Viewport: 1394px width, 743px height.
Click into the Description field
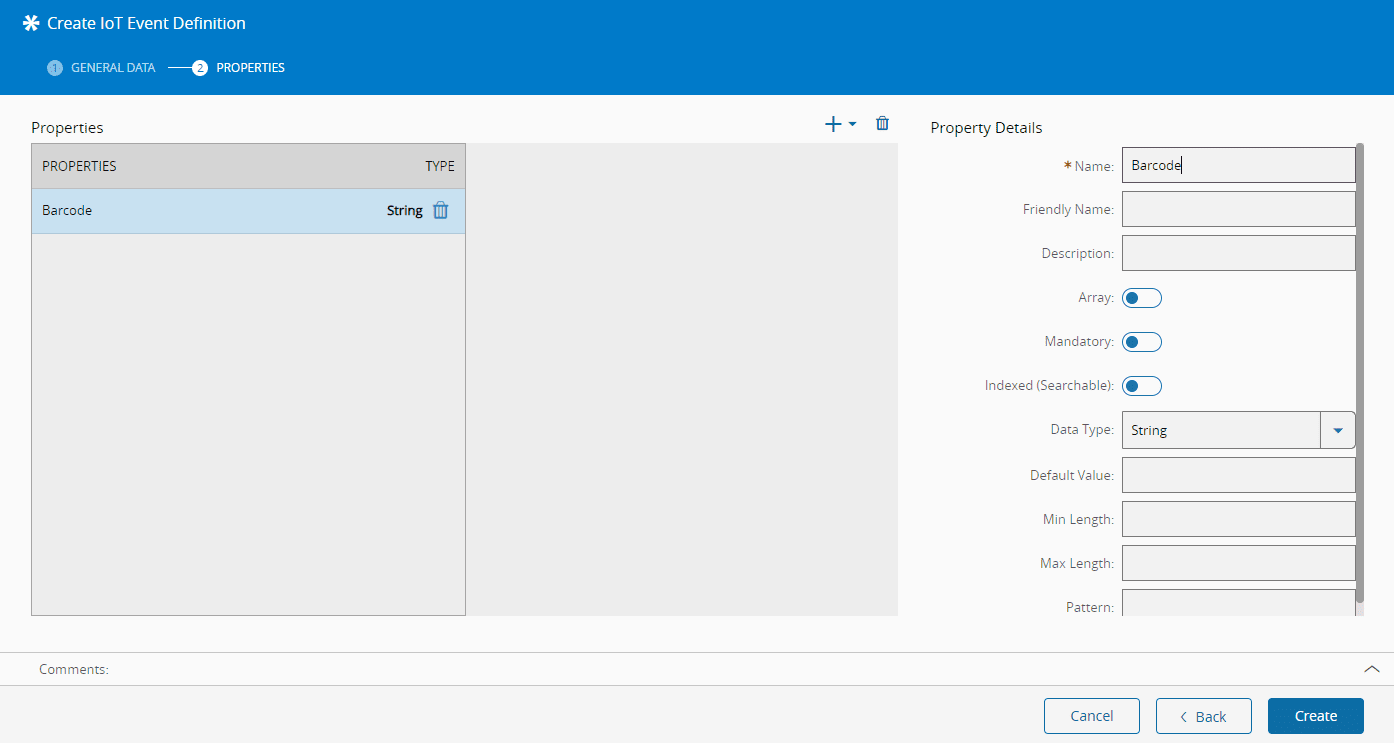coord(1238,254)
